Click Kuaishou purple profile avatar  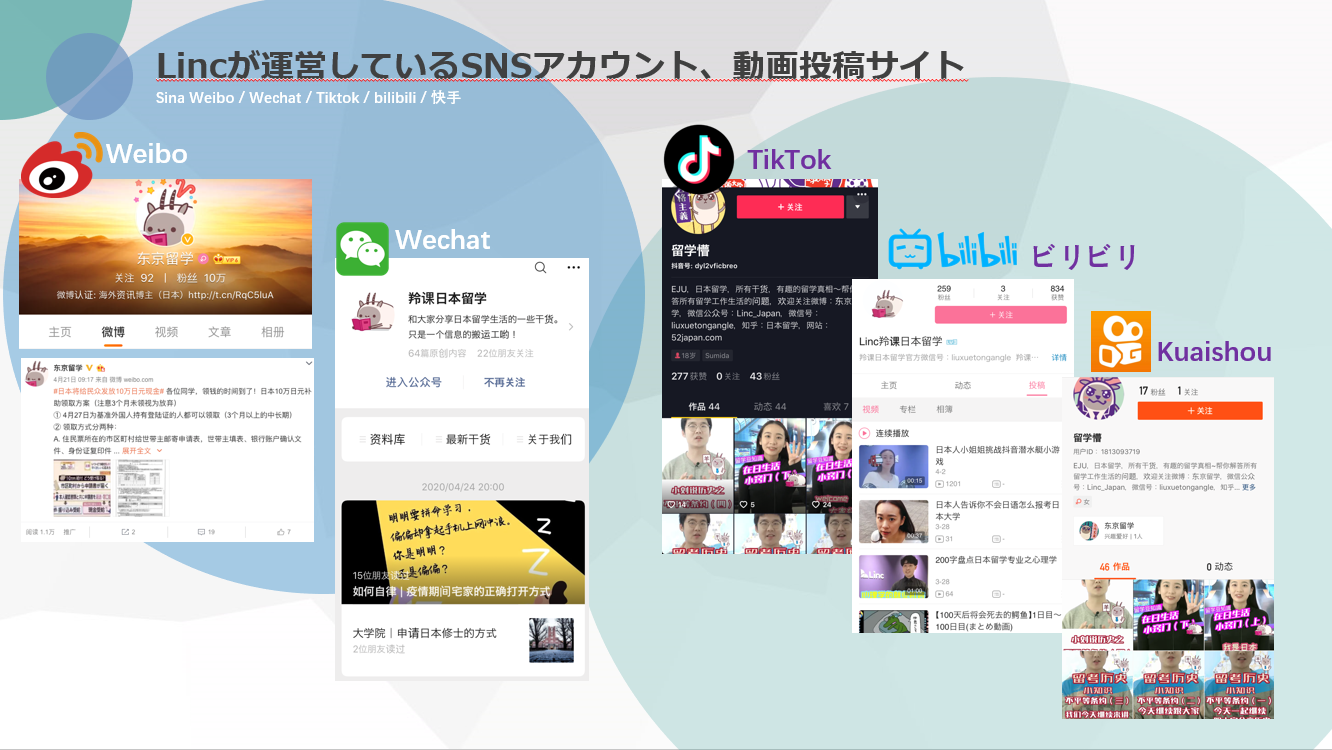pyautogui.click(x=1098, y=396)
